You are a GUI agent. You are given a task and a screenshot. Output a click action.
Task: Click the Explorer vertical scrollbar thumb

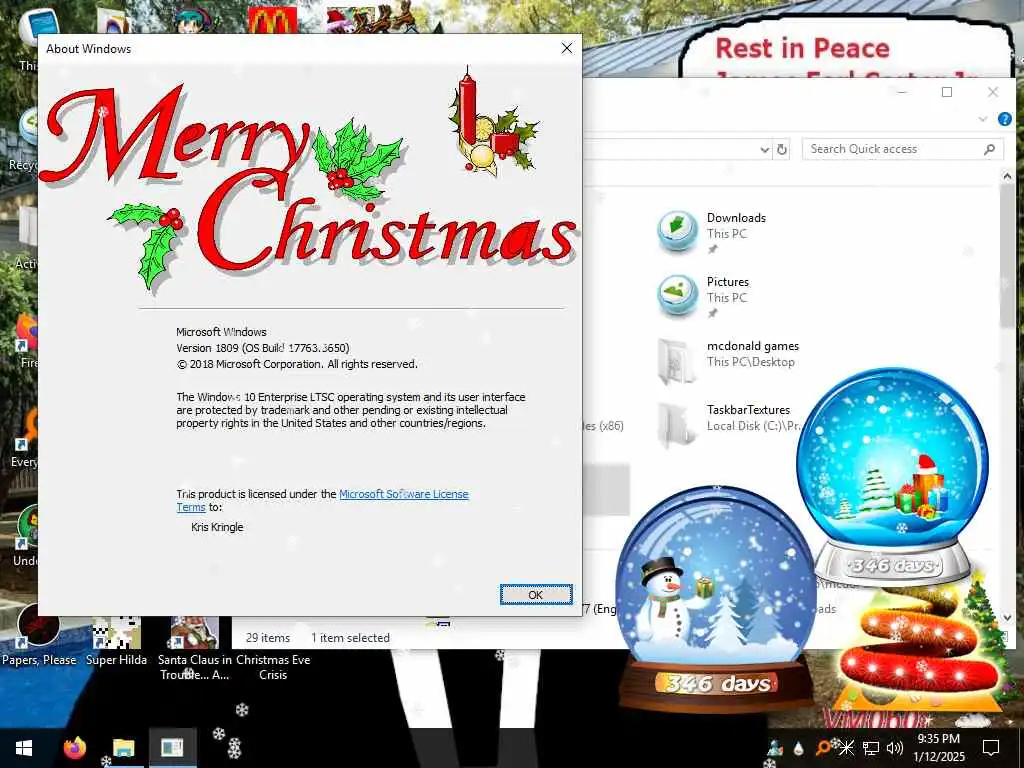pos(1006,257)
